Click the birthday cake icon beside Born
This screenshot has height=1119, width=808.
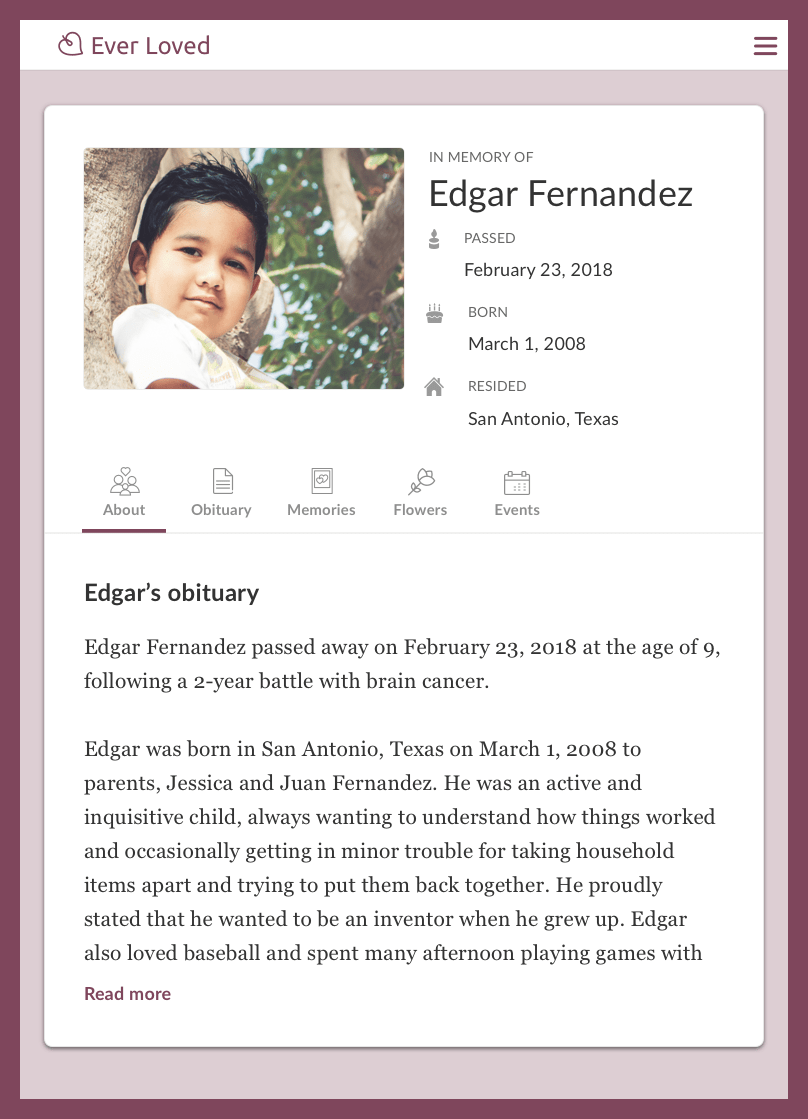[x=434, y=313]
